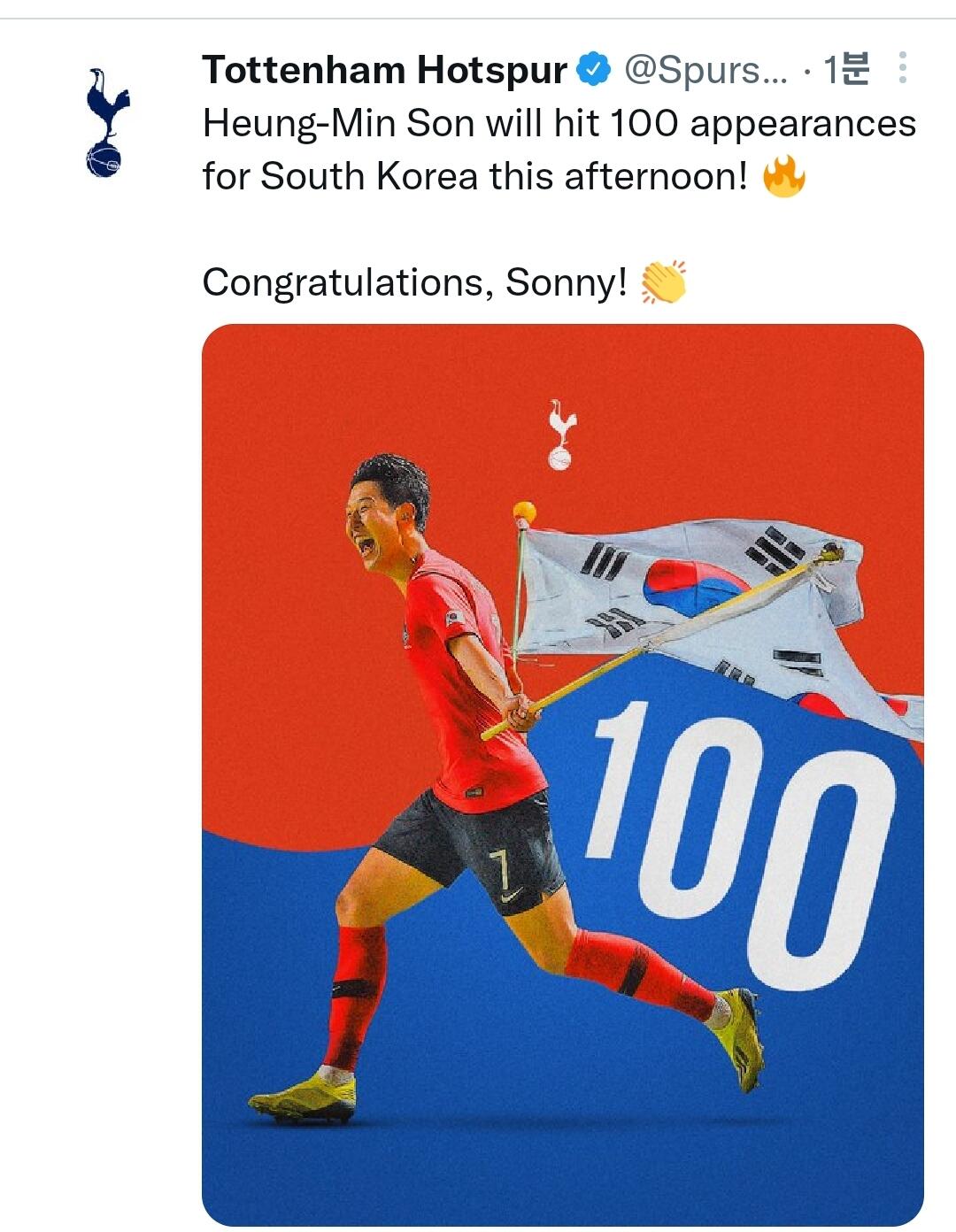Click the Nike swoosh on the shorts

click(512, 899)
